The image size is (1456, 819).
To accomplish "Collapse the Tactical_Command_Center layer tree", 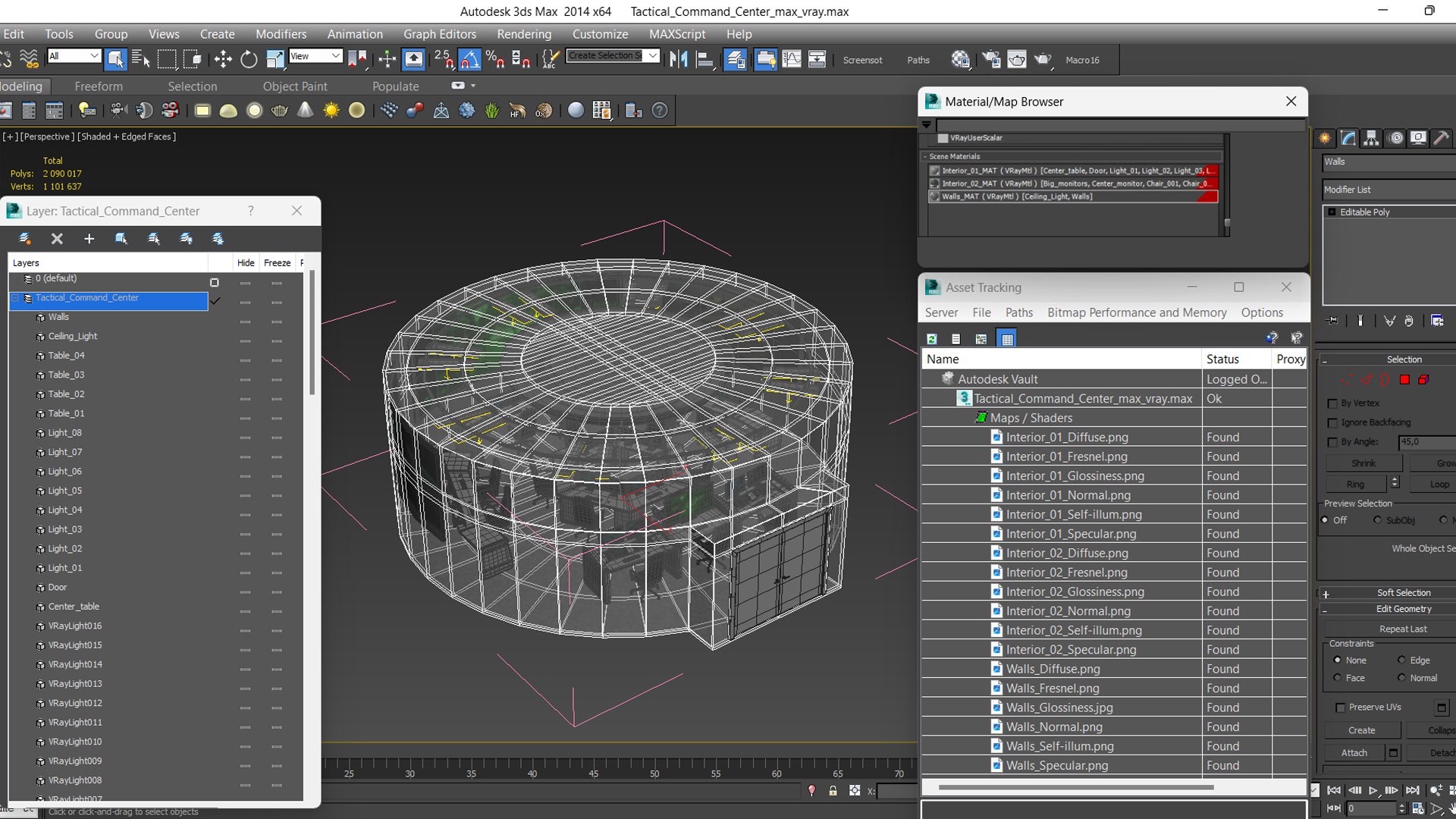I will (x=14, y=298).
